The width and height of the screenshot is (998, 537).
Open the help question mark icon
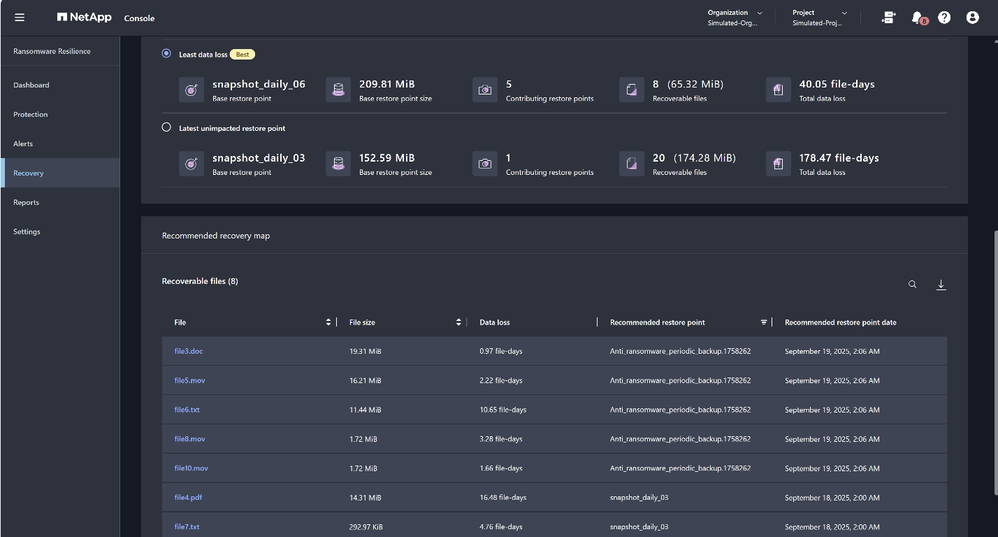coord(944,17)
